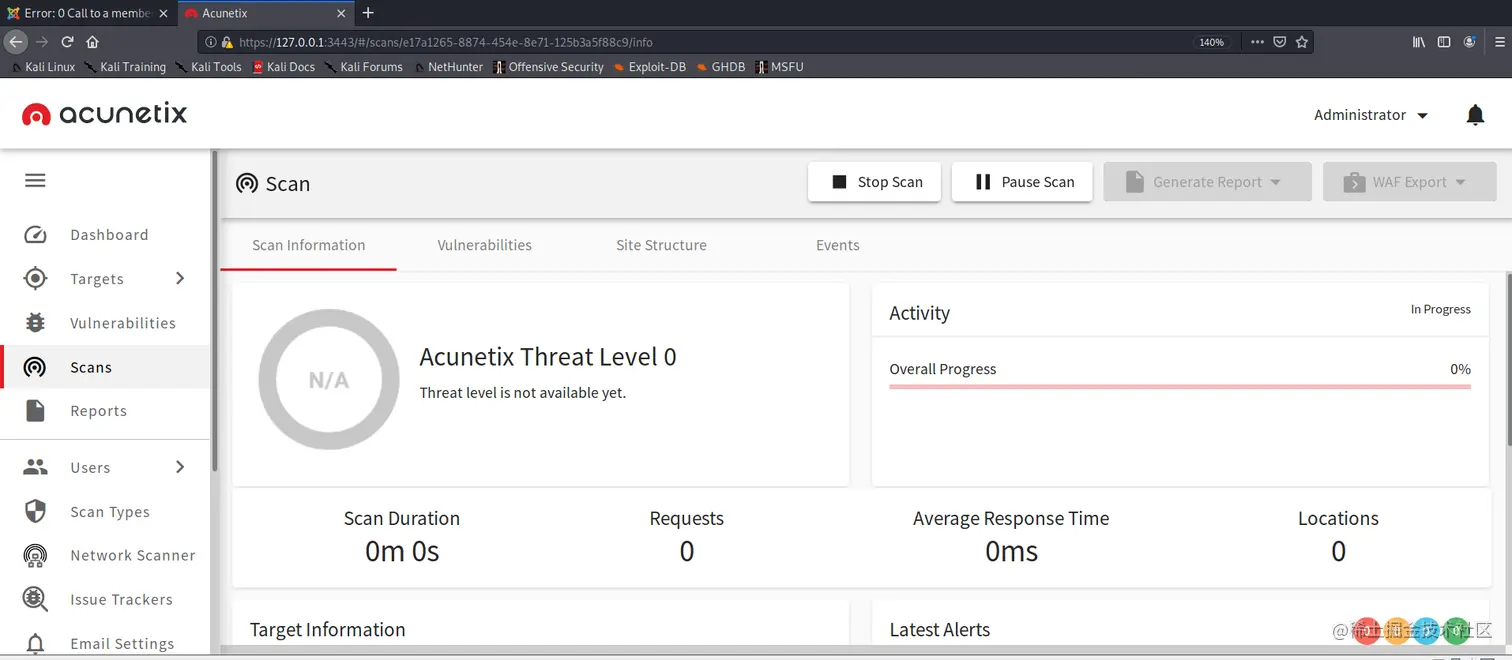Open the Kali Linux bookmark
The width and height of the screenshot is (1512, 660).
pyautogui.click(x=44, y=67)
